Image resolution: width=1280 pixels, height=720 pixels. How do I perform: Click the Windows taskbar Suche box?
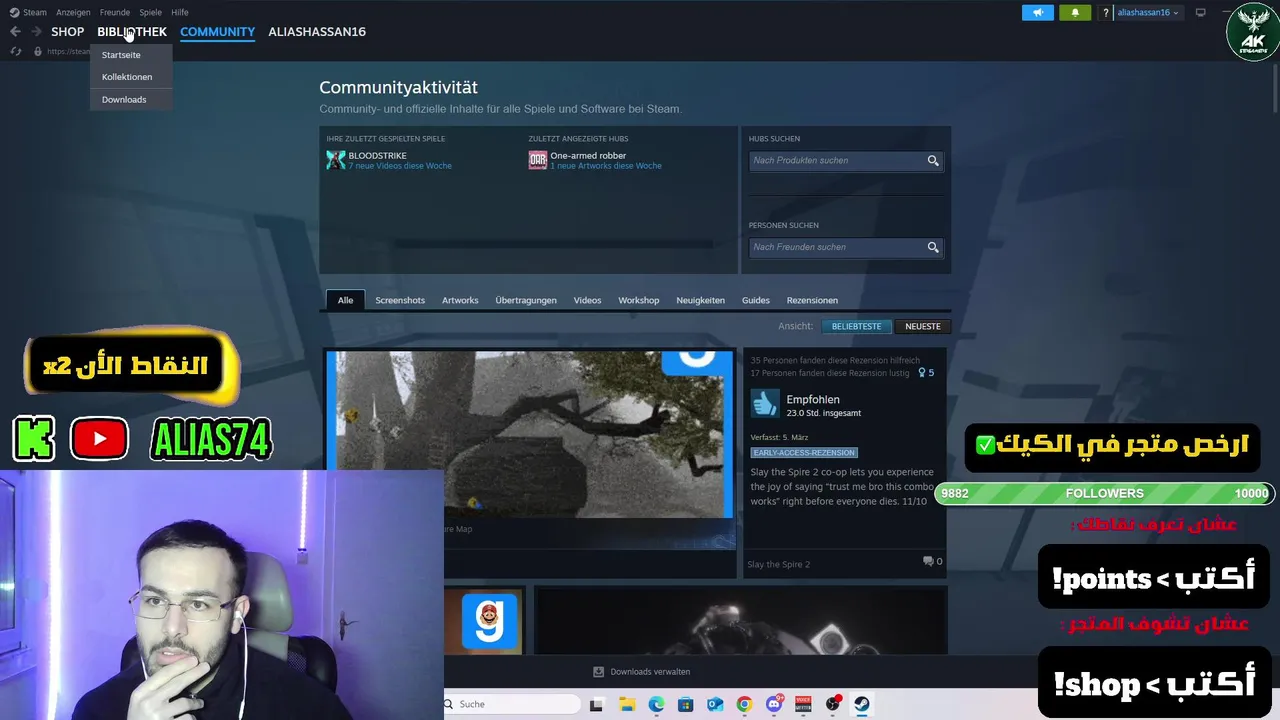(512, 704)
